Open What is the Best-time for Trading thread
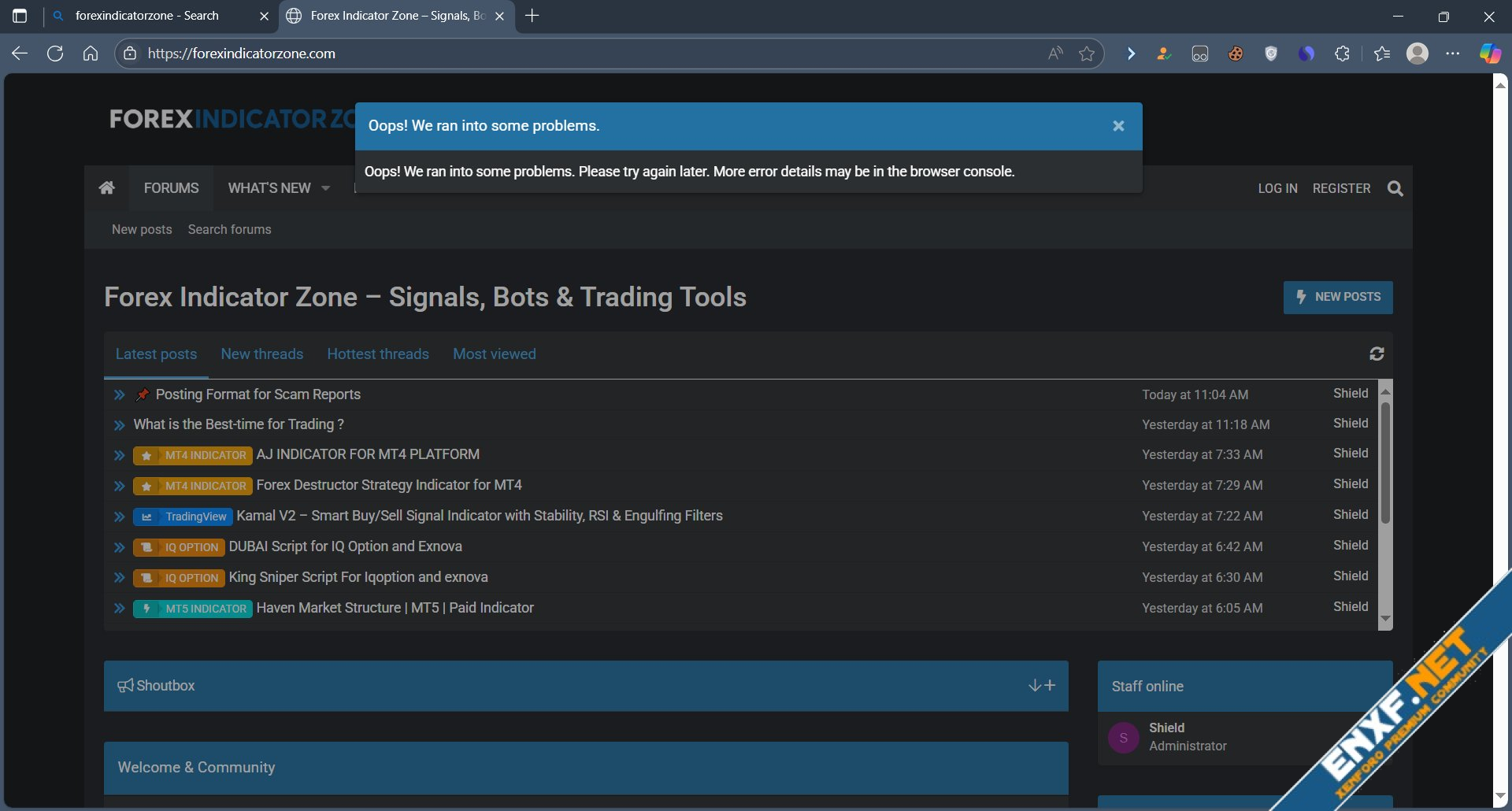The image size is (1512, 811). click(239, 424)
